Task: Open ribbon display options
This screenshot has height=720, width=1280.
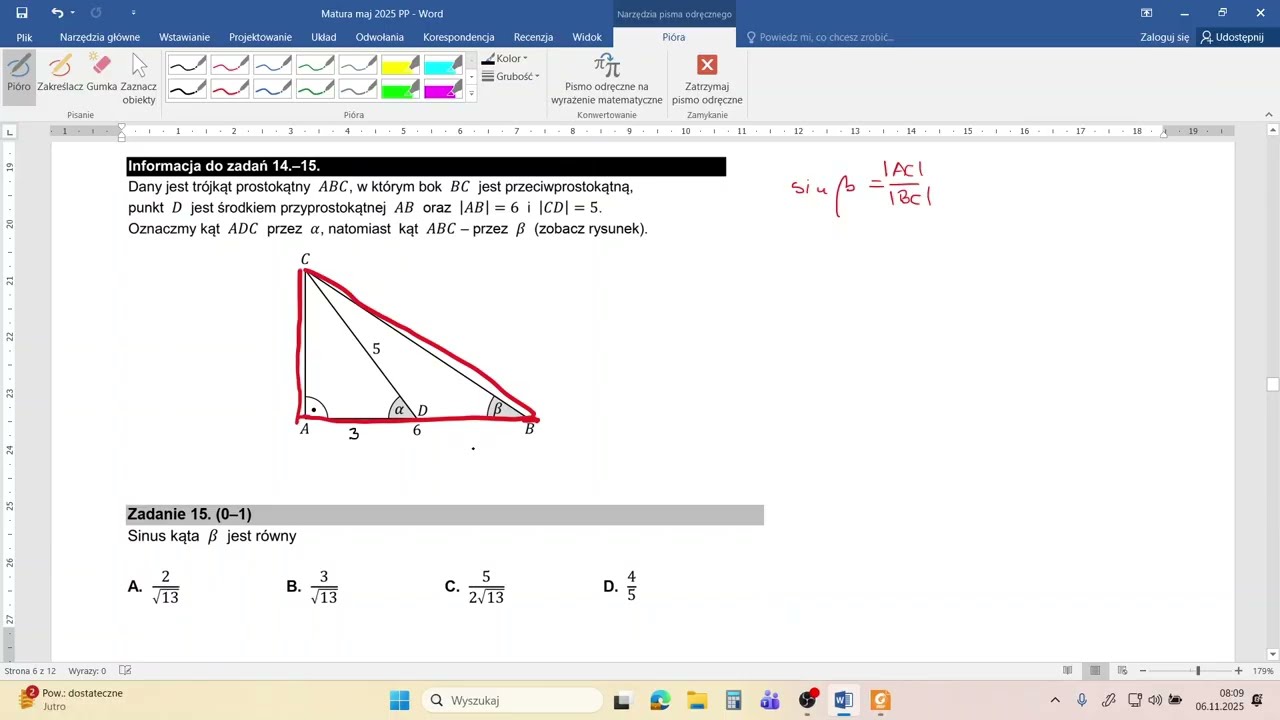Action: pyautogui.click(x=1147, y=13)
